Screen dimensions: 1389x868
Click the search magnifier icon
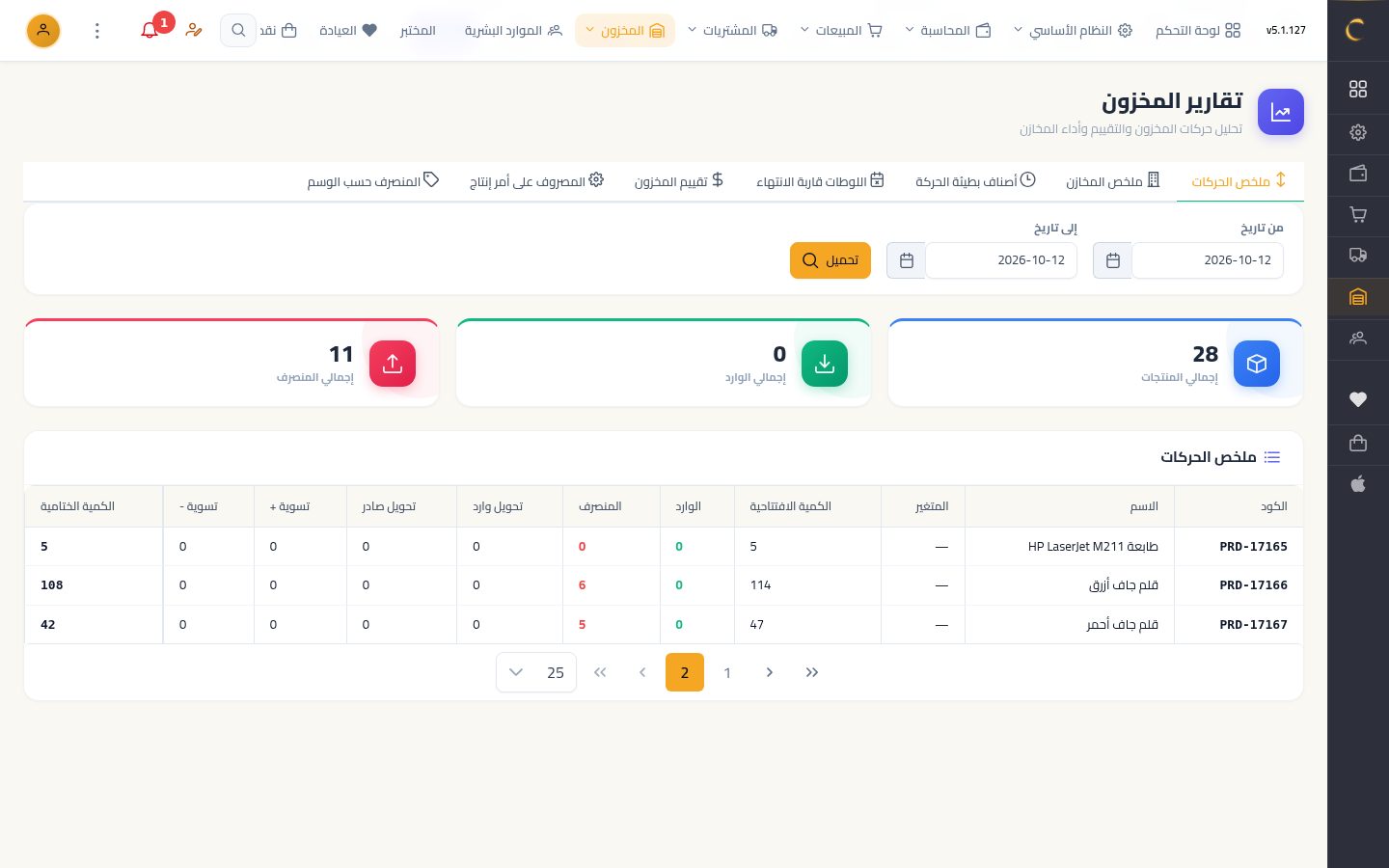point(238,30)
